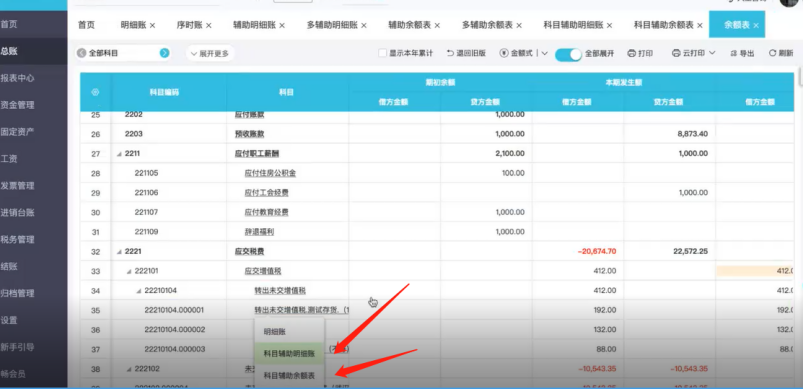803x389 pixels.
Task: Refresh the table with 刷新
Action: 781,53
